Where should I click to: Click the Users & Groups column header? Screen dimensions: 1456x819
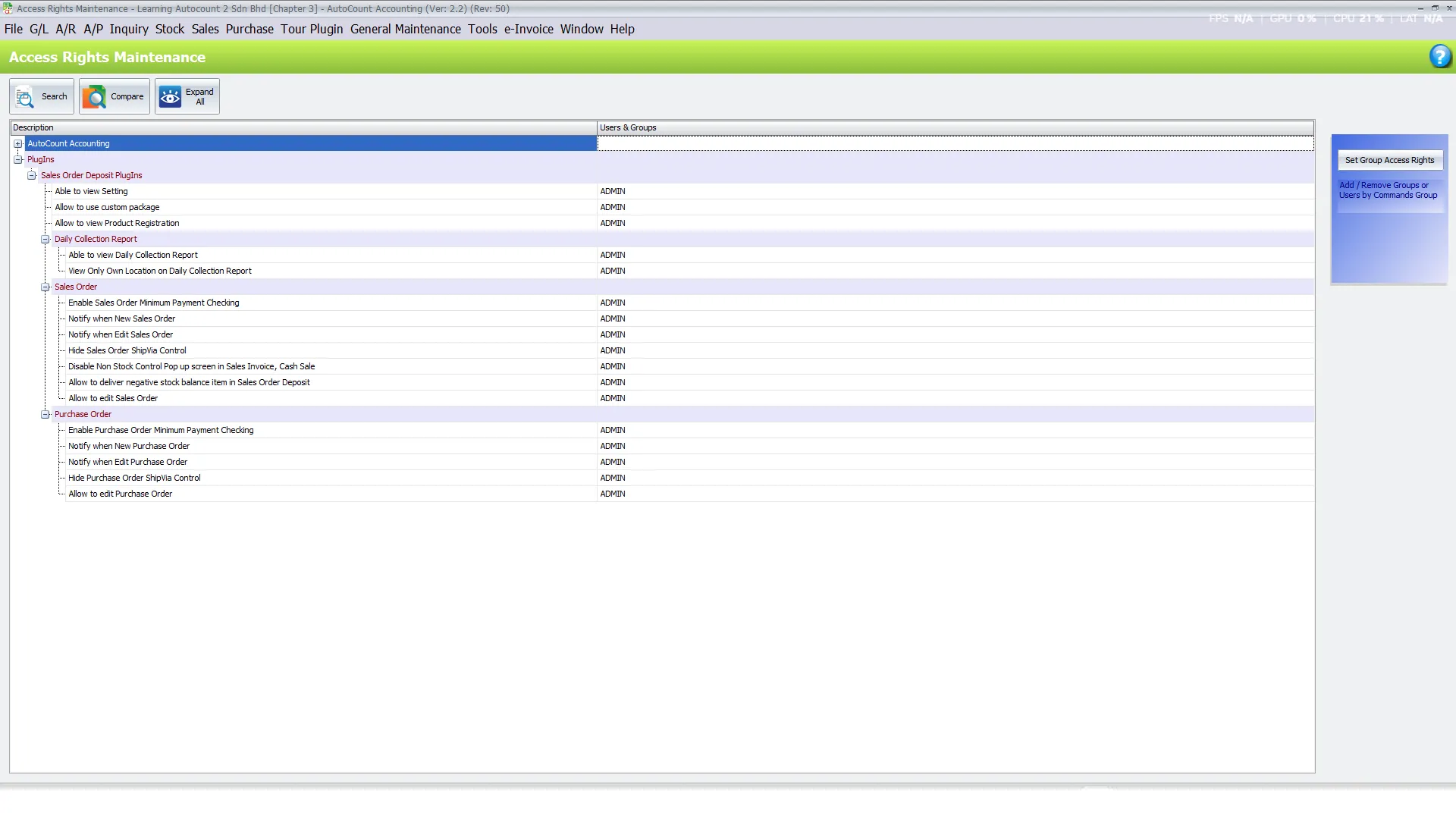point(955,127)
